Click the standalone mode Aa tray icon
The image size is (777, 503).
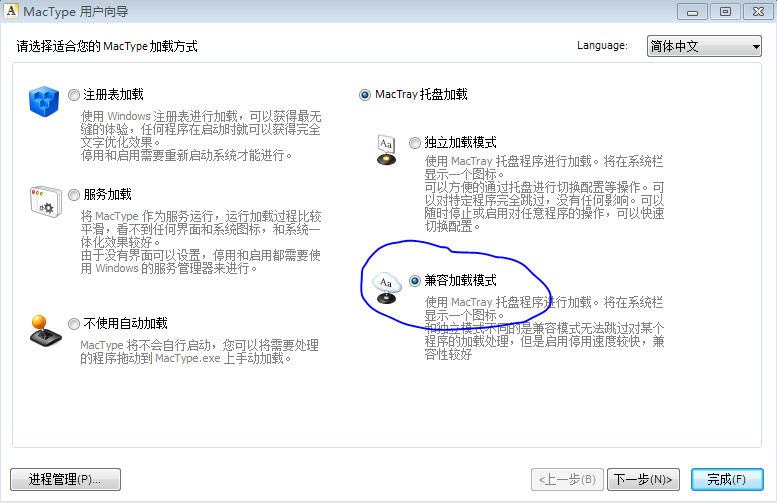pos(387,150)
